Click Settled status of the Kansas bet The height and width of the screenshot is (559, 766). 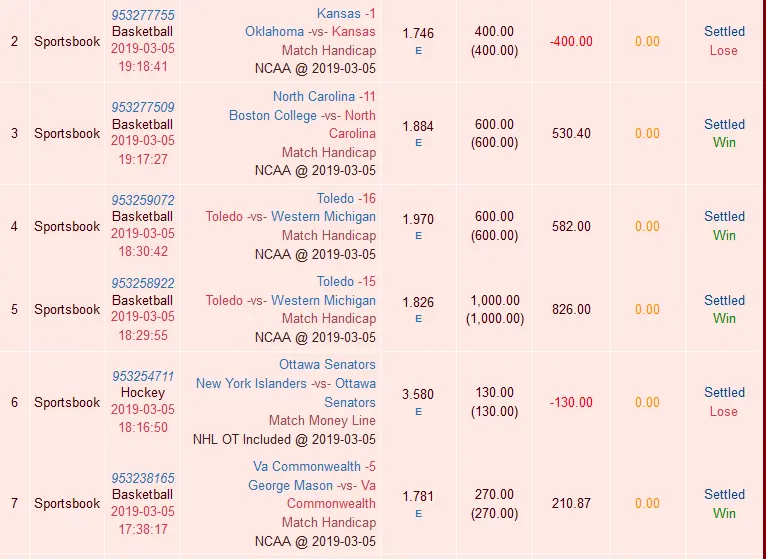pyautogui.click(x=724, y=32)
